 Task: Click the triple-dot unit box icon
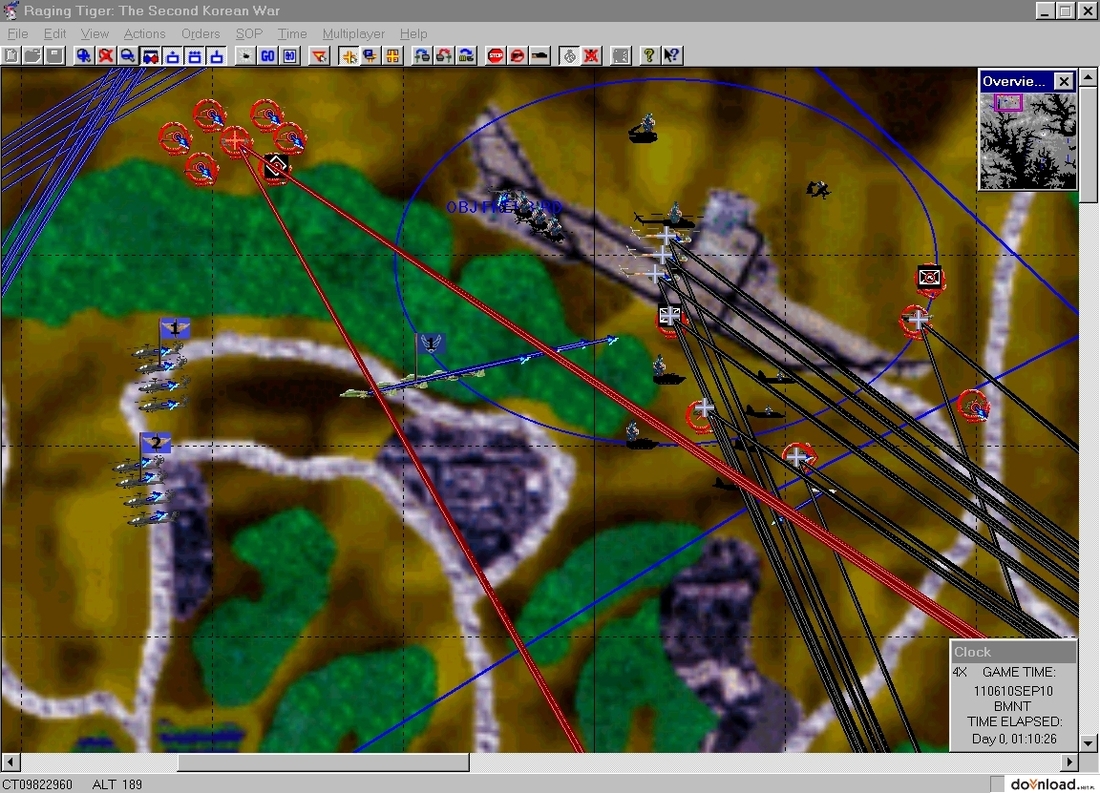[195, 55]
